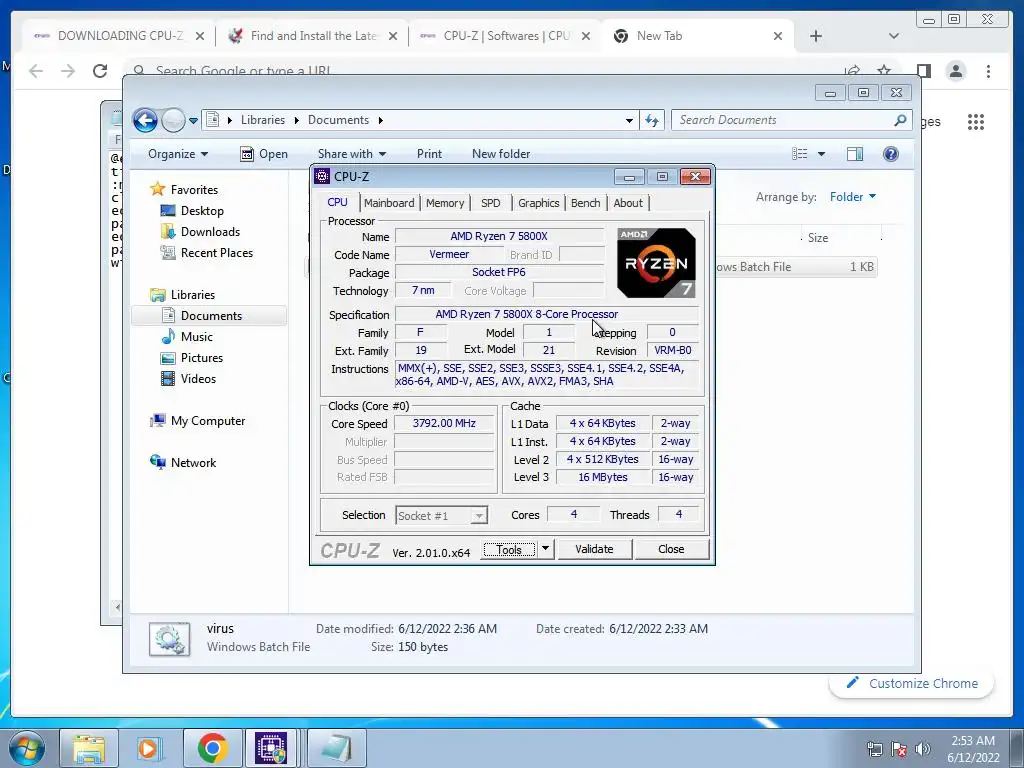Click the change view icon in Explorer
Viewport: 1024px width, 768px height.
(800, 154)
